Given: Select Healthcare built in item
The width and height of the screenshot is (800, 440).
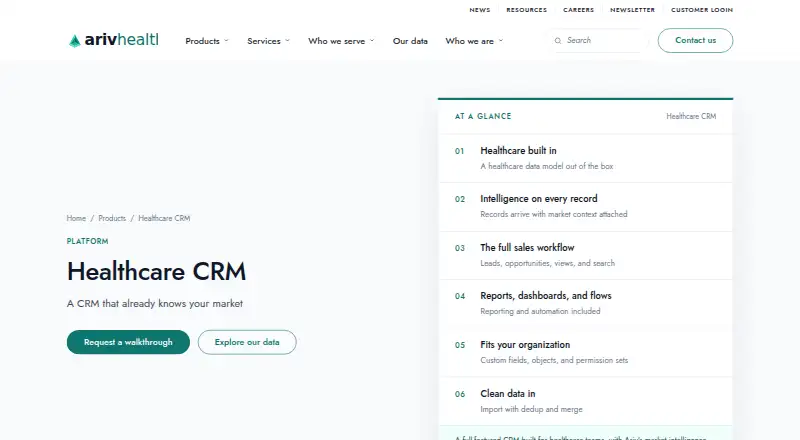Looking at the screenshot, I should pos(585,158).
